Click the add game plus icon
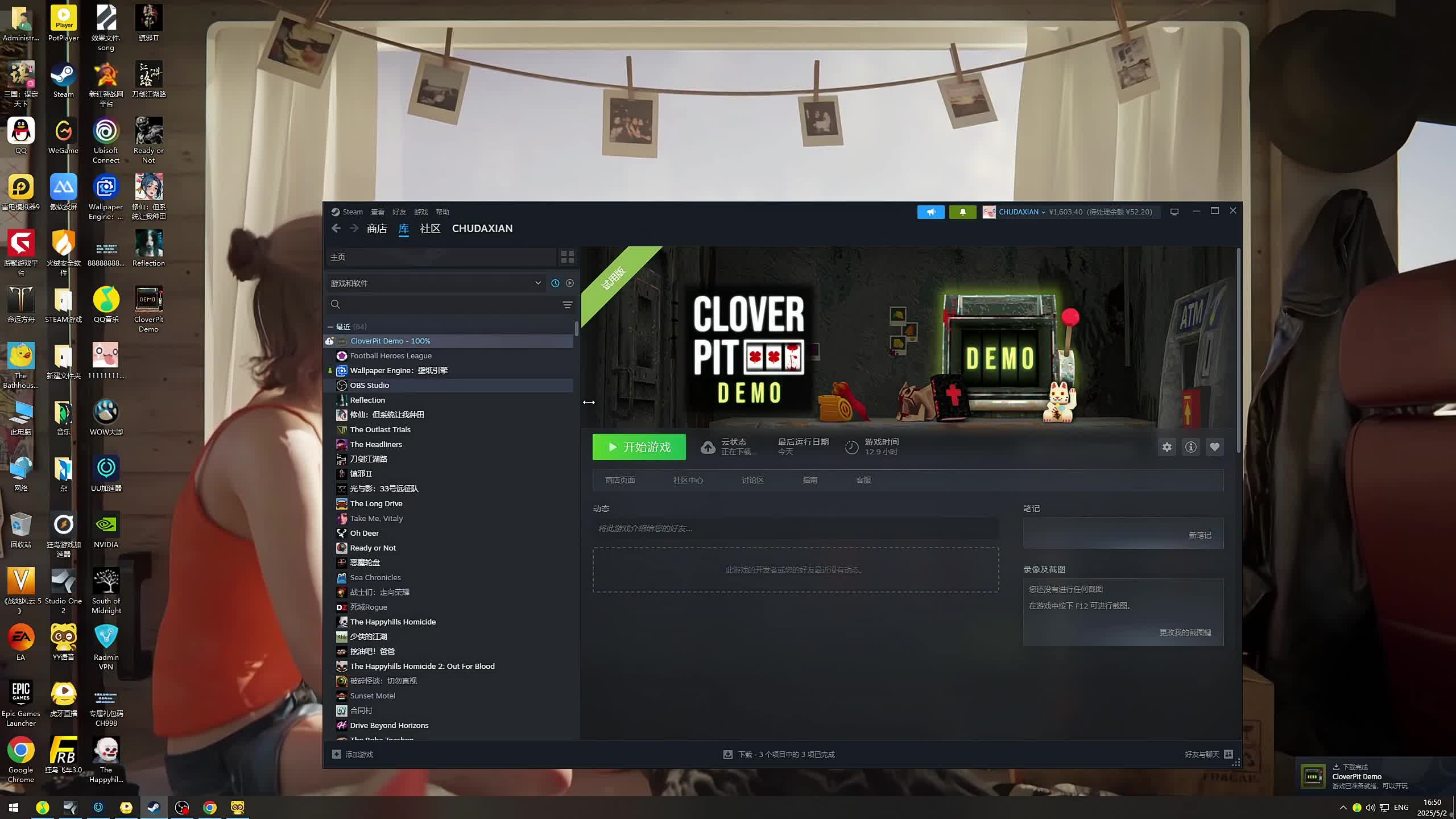The height and width of the screenshot is (819, 1456). [x=337, y=754]
